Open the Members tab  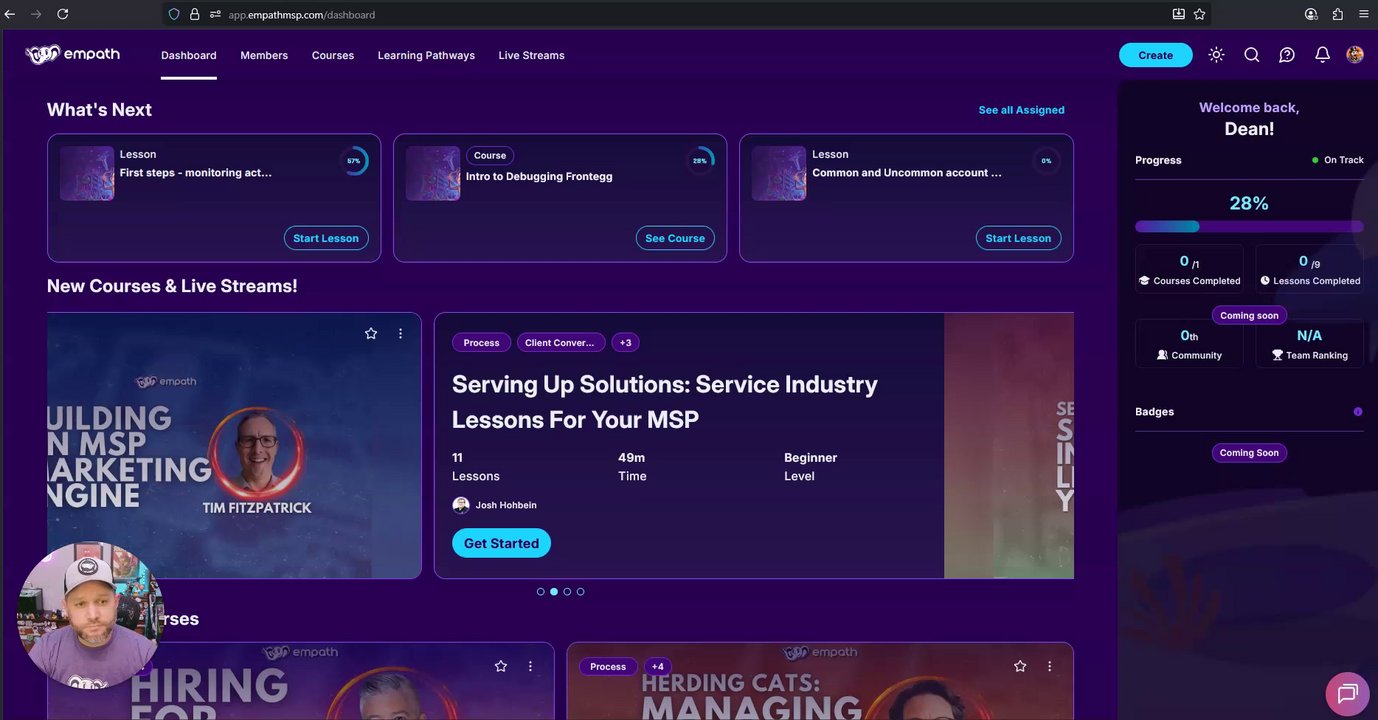pyautogui.click(x=264, y=55)
